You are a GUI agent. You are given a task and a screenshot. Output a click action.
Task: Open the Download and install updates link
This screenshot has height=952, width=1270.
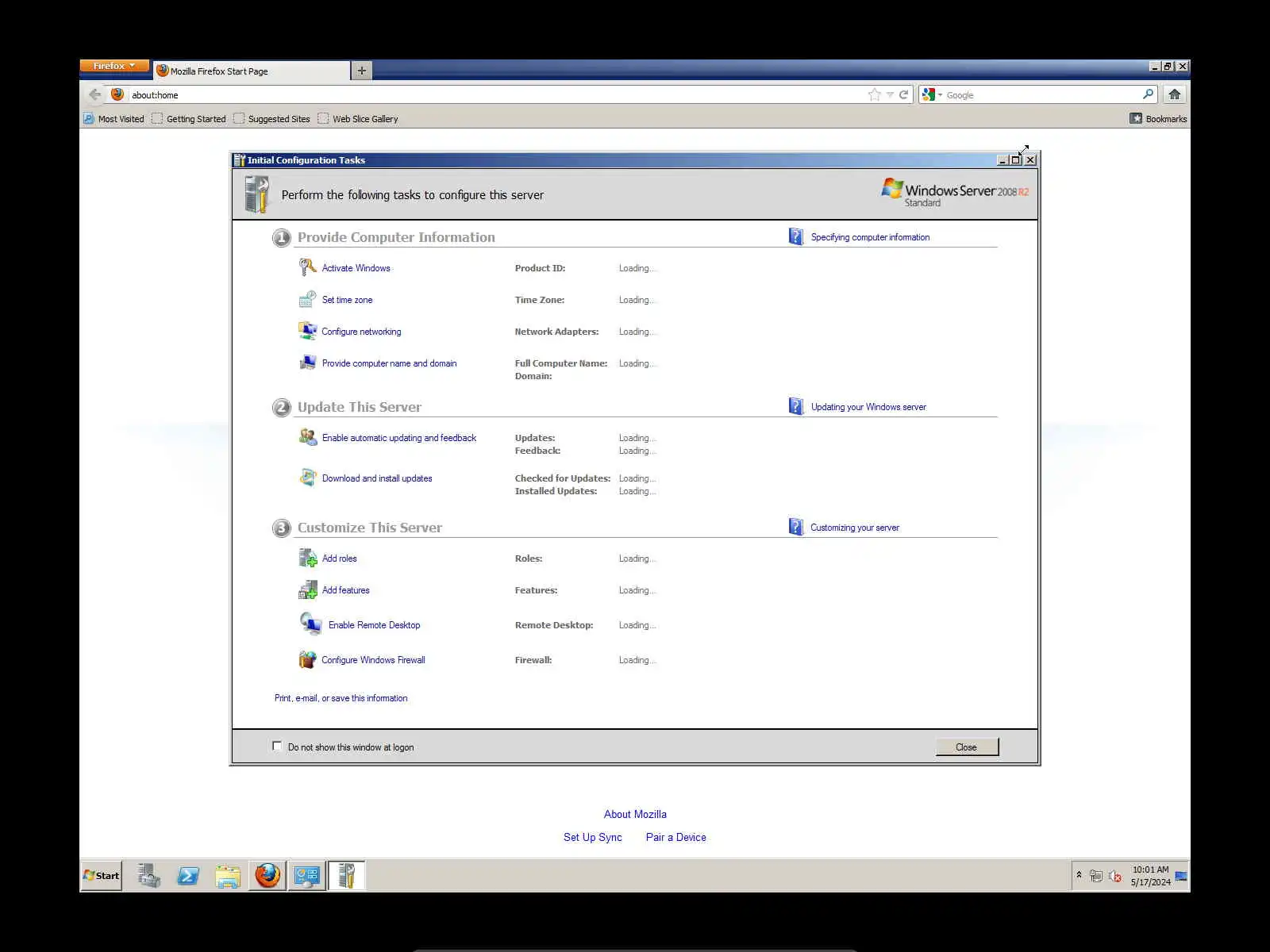coord(377,478)
